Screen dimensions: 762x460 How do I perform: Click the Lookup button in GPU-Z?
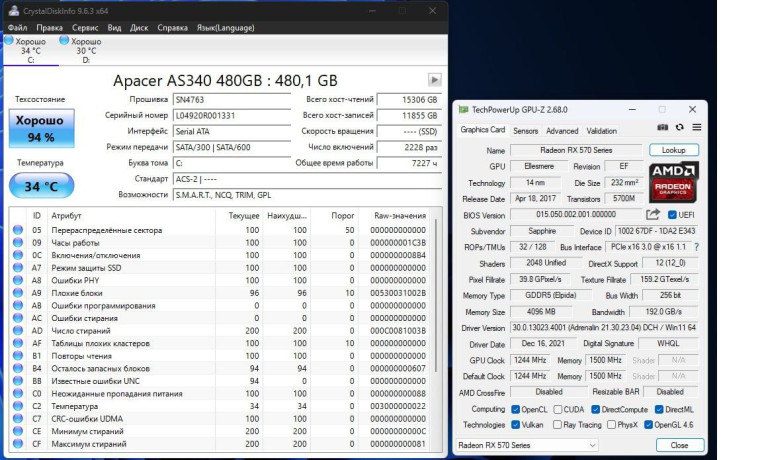674,150
